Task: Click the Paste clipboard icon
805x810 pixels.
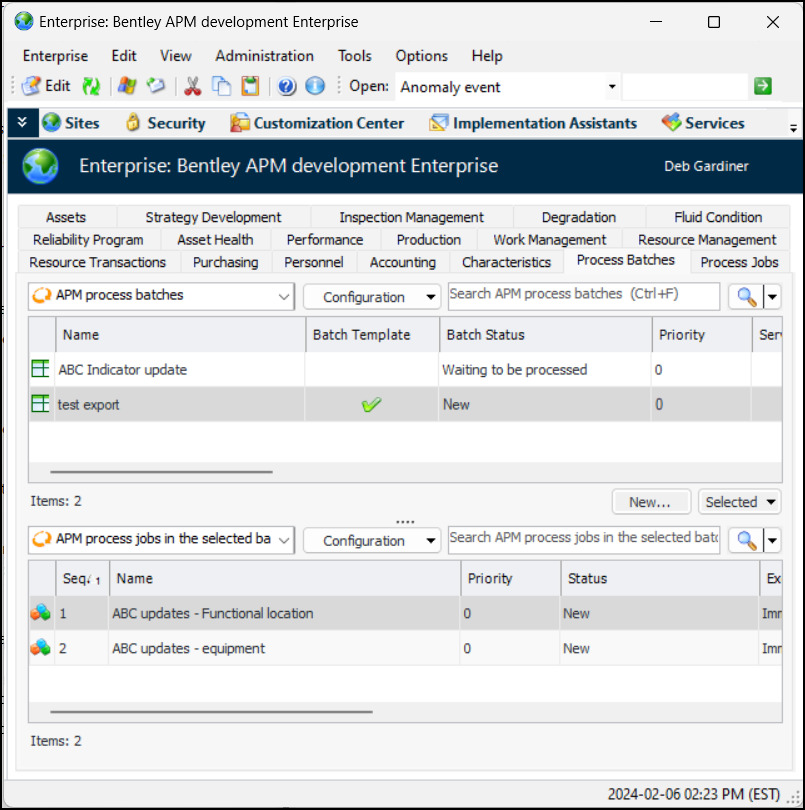Action: tap(251, 86)
